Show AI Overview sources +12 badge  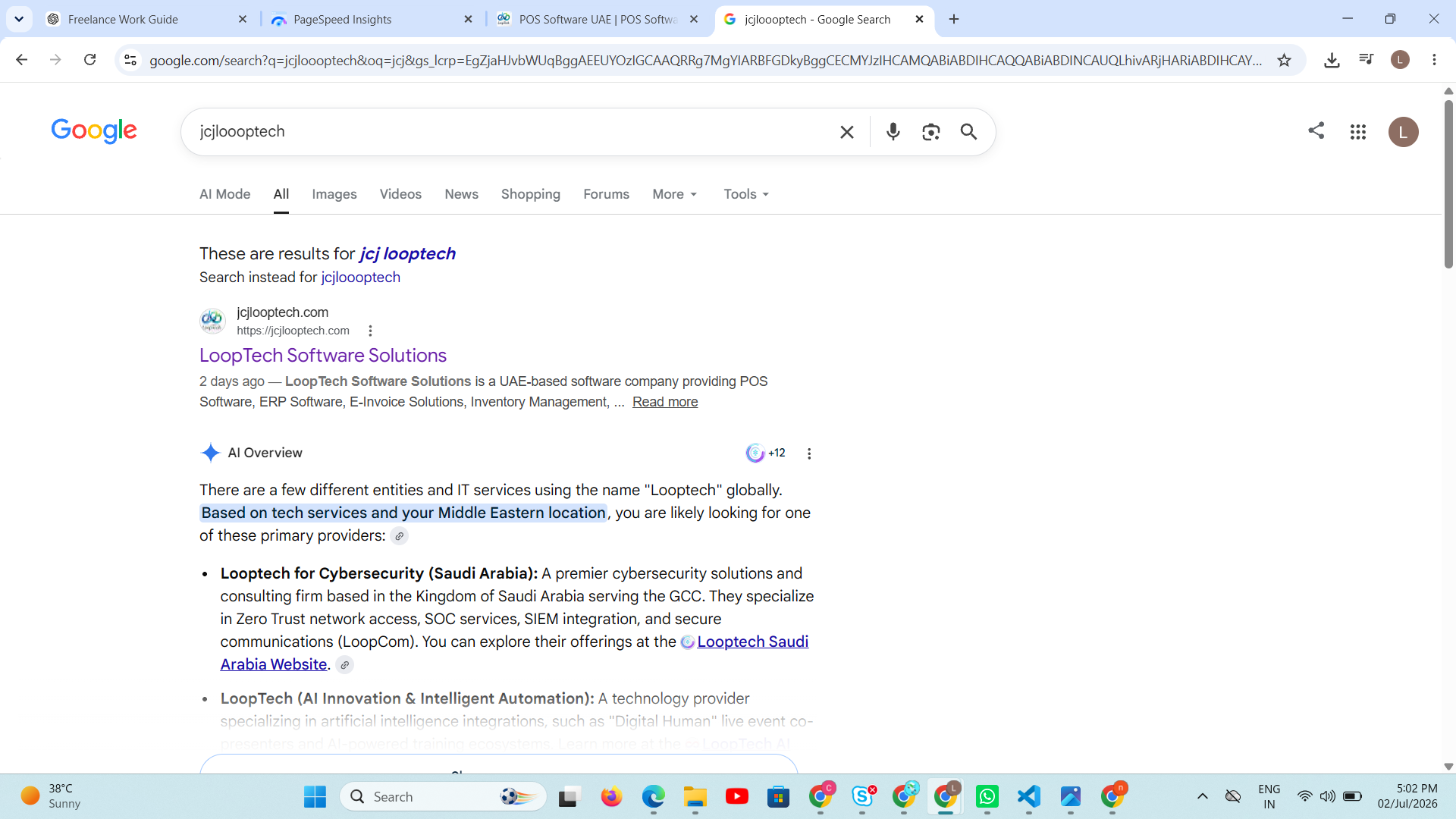[766, 453]
